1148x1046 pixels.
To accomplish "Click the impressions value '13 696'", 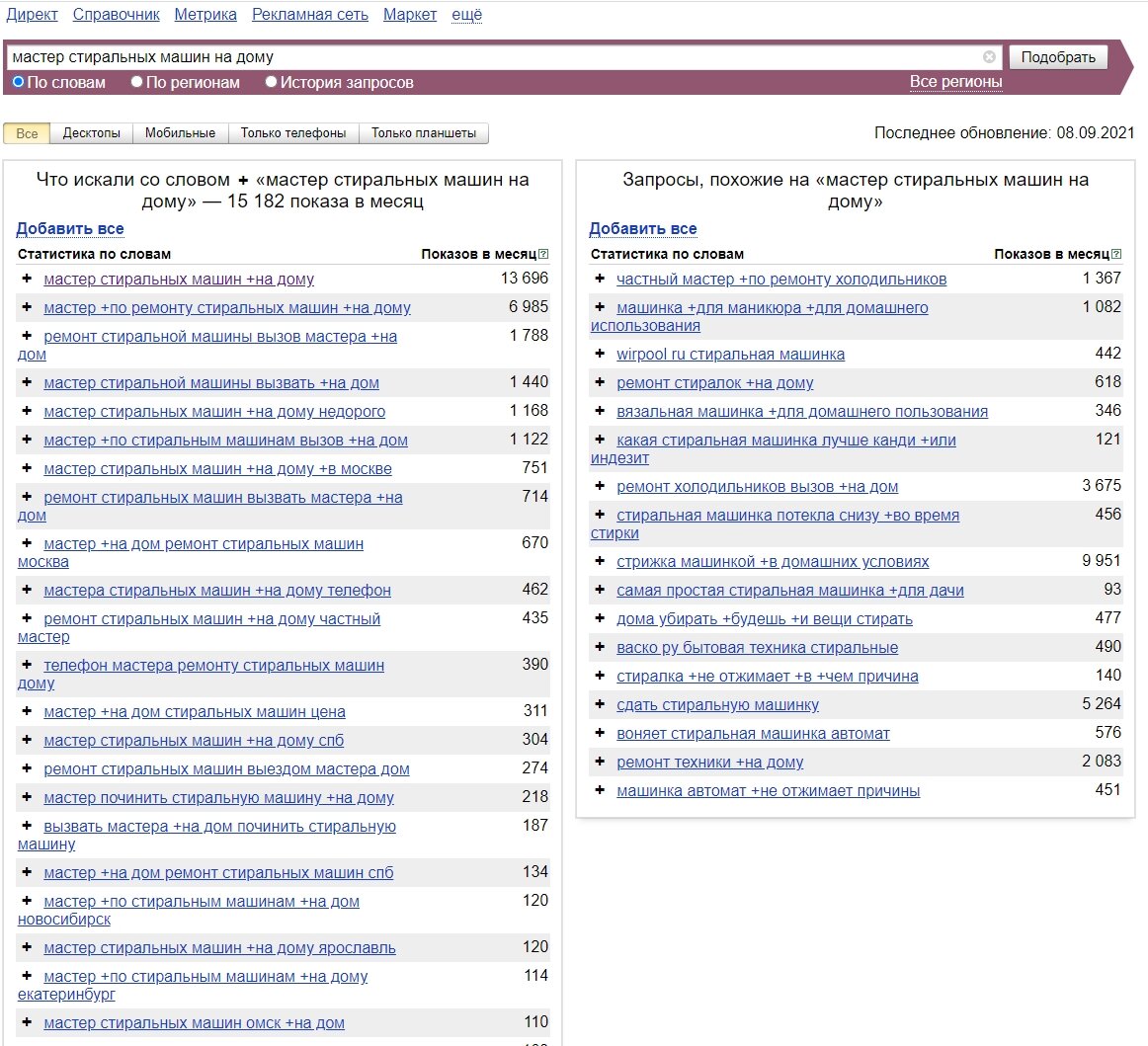I will [525, 279].
